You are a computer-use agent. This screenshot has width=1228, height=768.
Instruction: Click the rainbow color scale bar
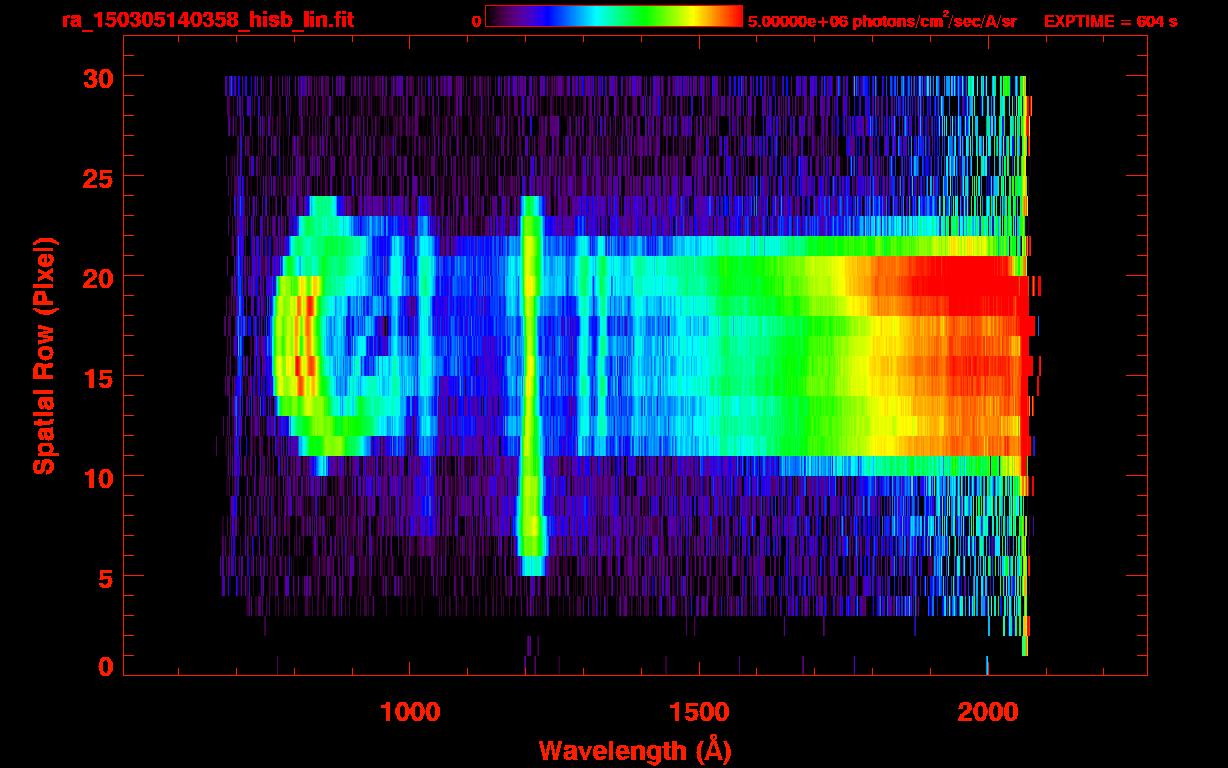click(614, 16)
